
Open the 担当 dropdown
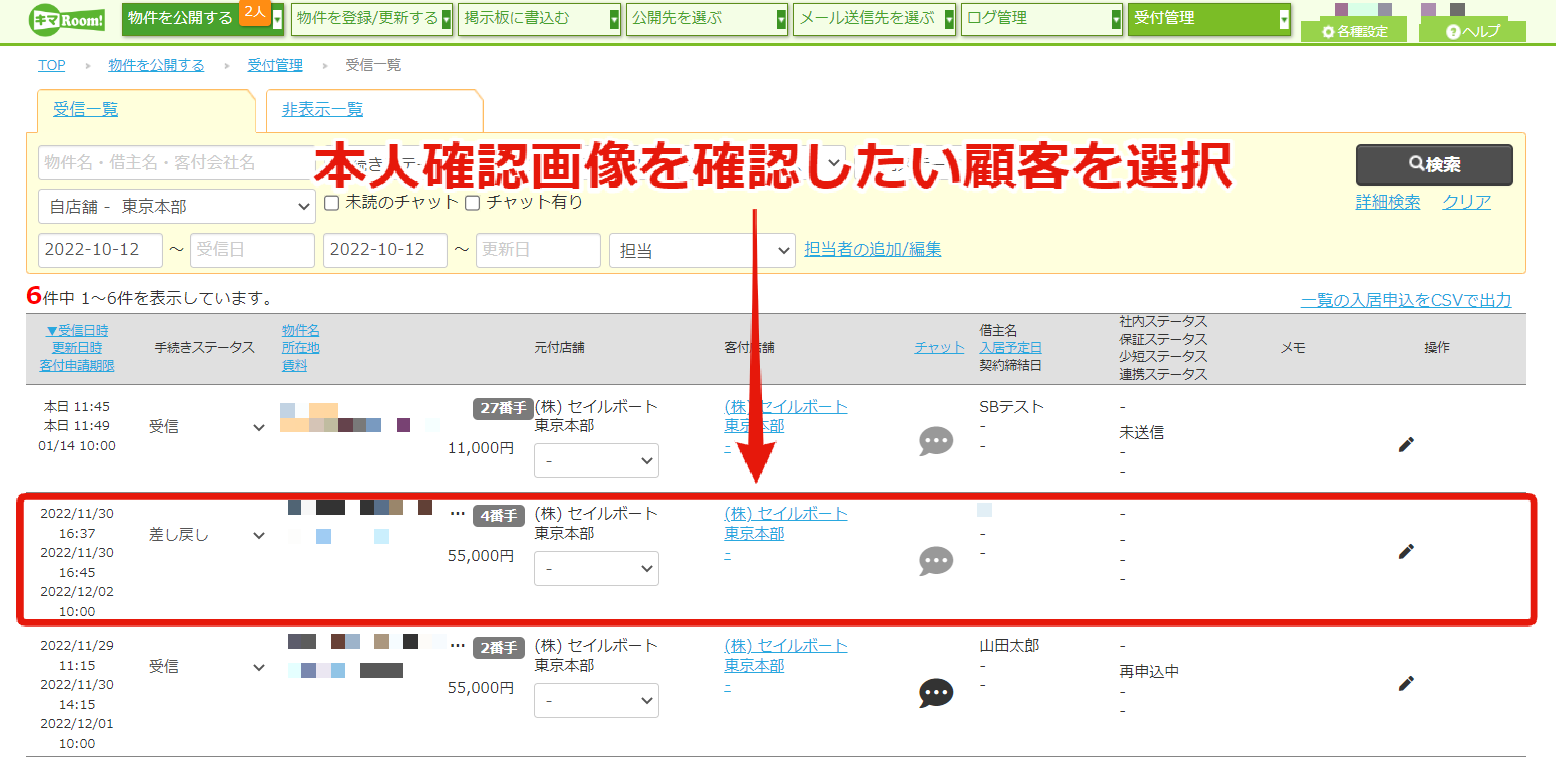[x=702, y=250]
